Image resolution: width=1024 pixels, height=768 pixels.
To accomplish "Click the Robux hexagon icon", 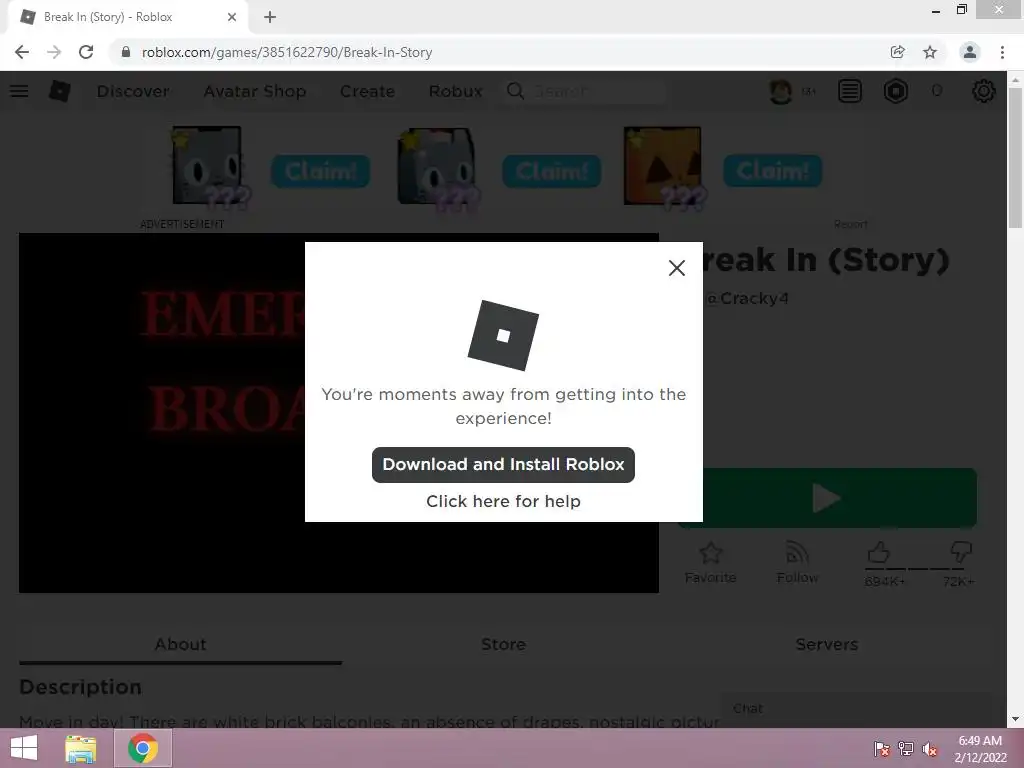I will point(895,91).
